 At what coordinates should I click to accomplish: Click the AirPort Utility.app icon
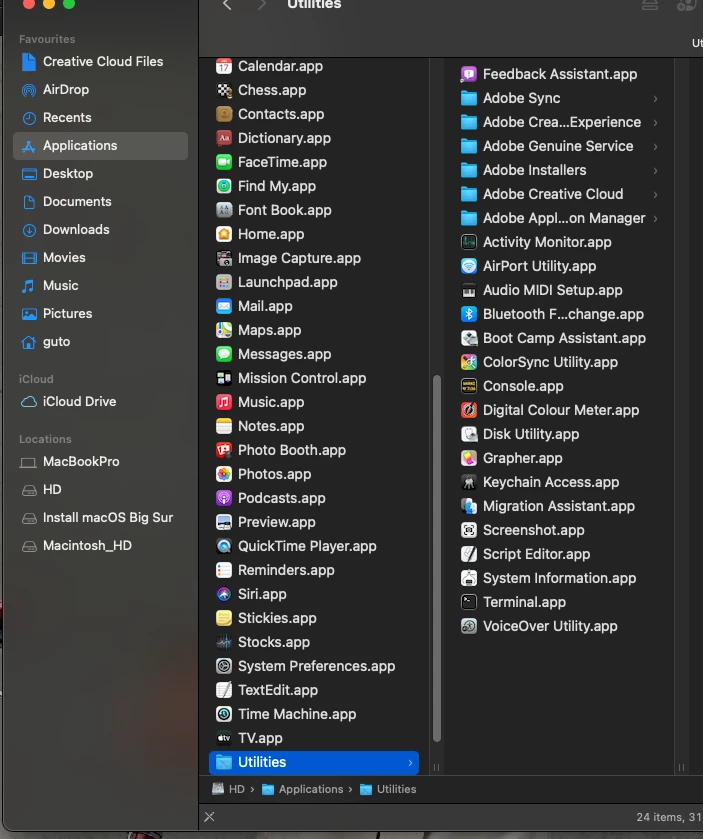tap(469, 266)
